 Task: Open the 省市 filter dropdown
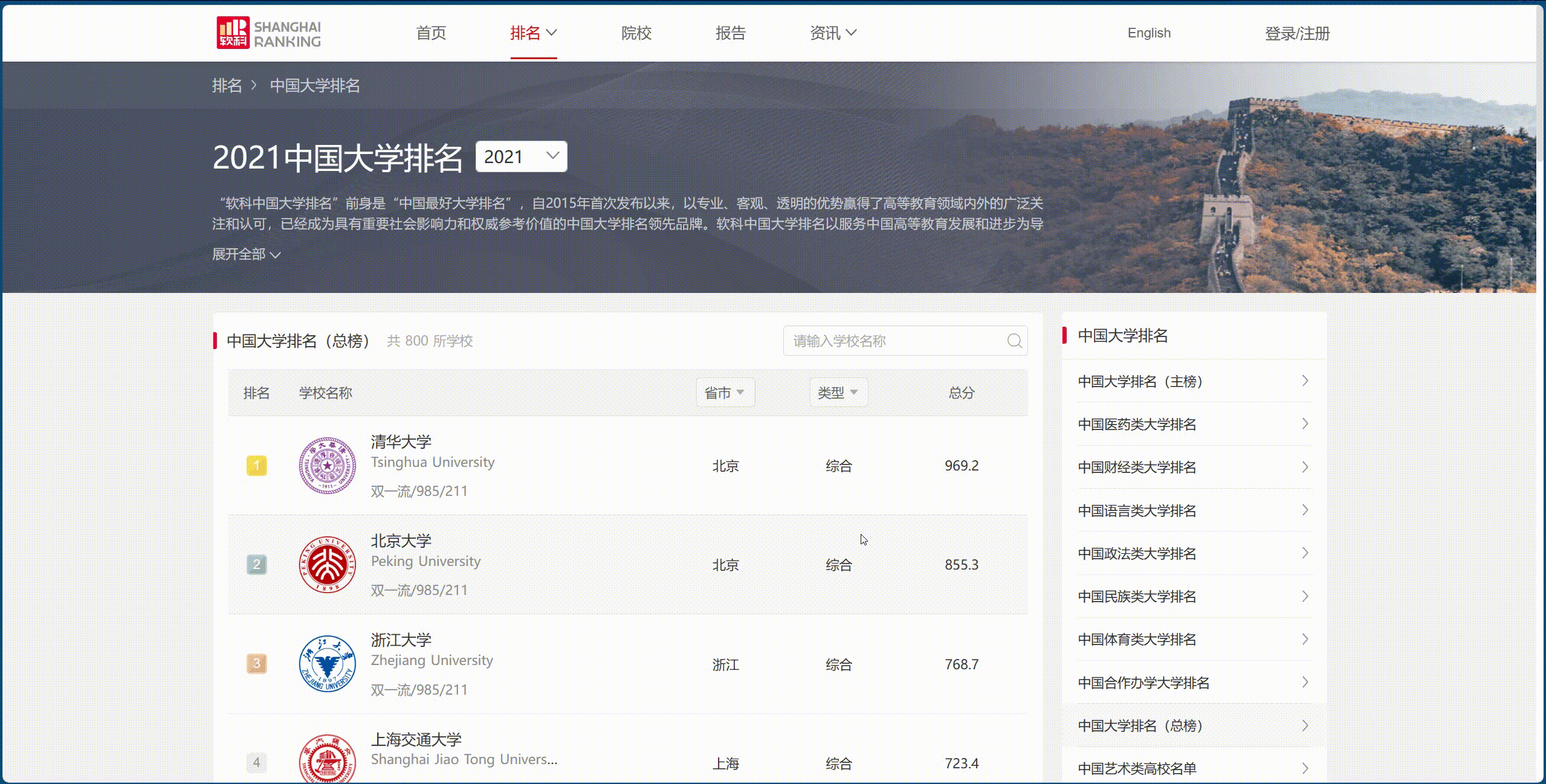tap(724, 393)
